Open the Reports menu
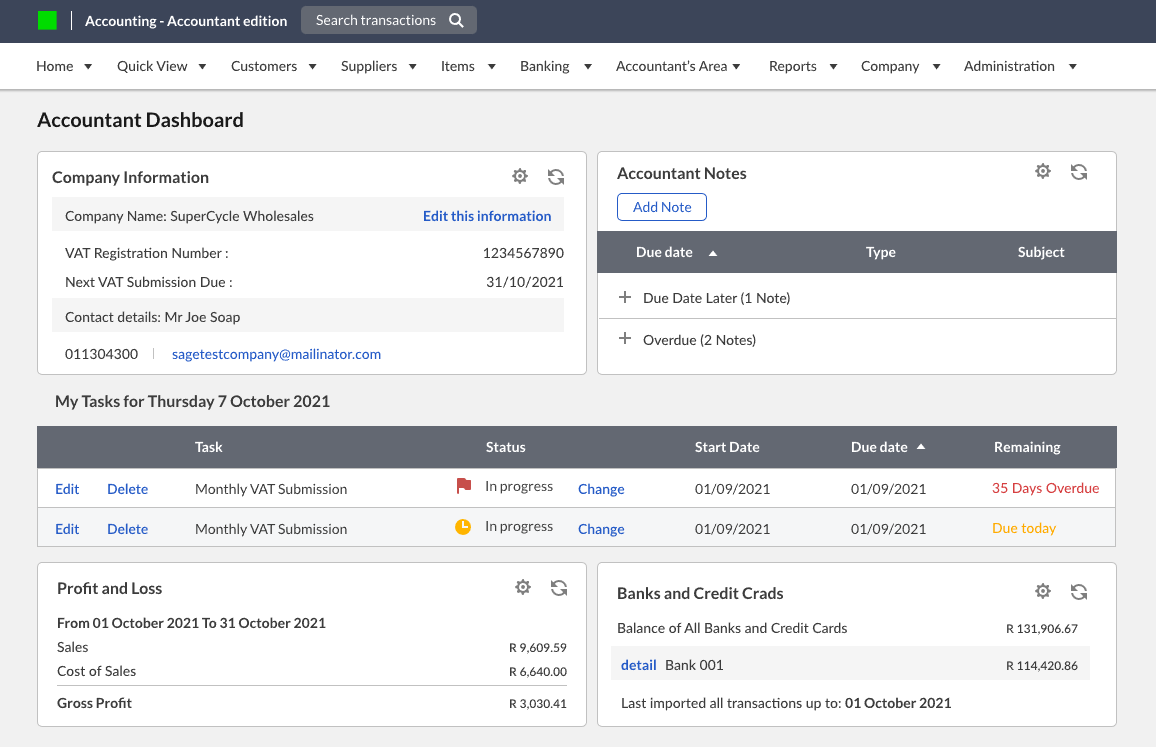This screenshot has width=1156, height=747. point(793,66)
